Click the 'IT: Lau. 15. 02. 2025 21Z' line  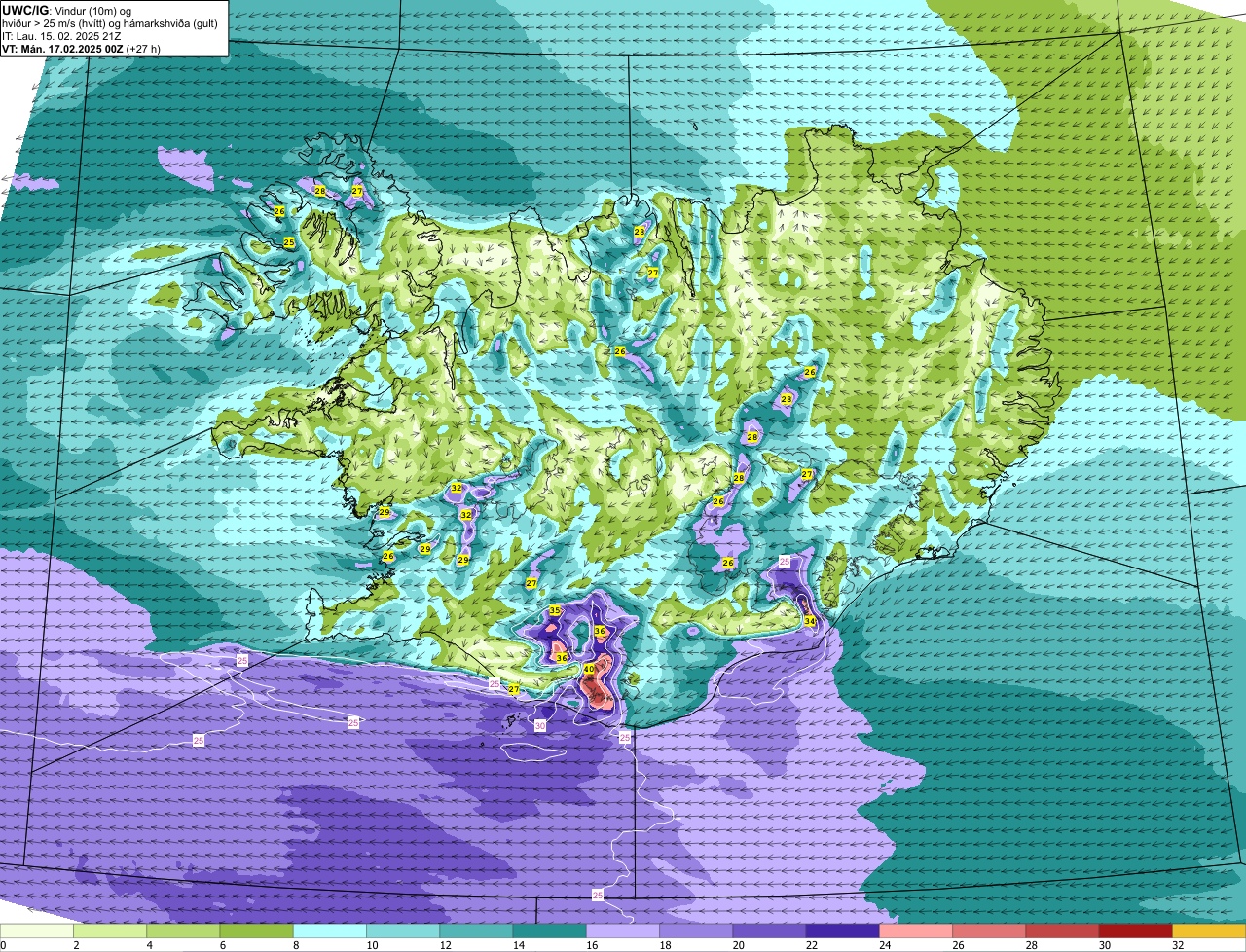(x=61, y=35)
